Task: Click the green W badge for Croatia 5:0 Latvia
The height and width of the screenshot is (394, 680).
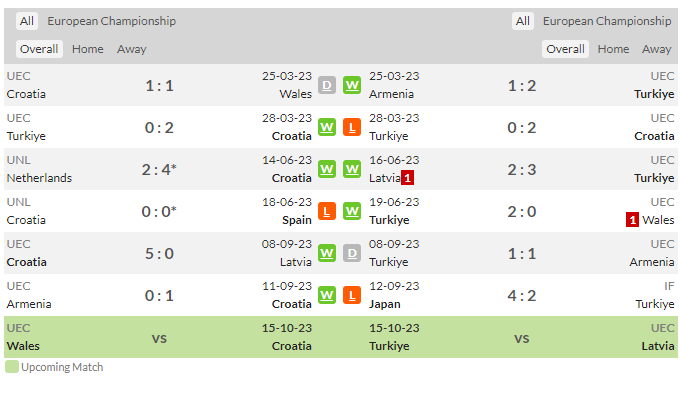Action: 327,254
